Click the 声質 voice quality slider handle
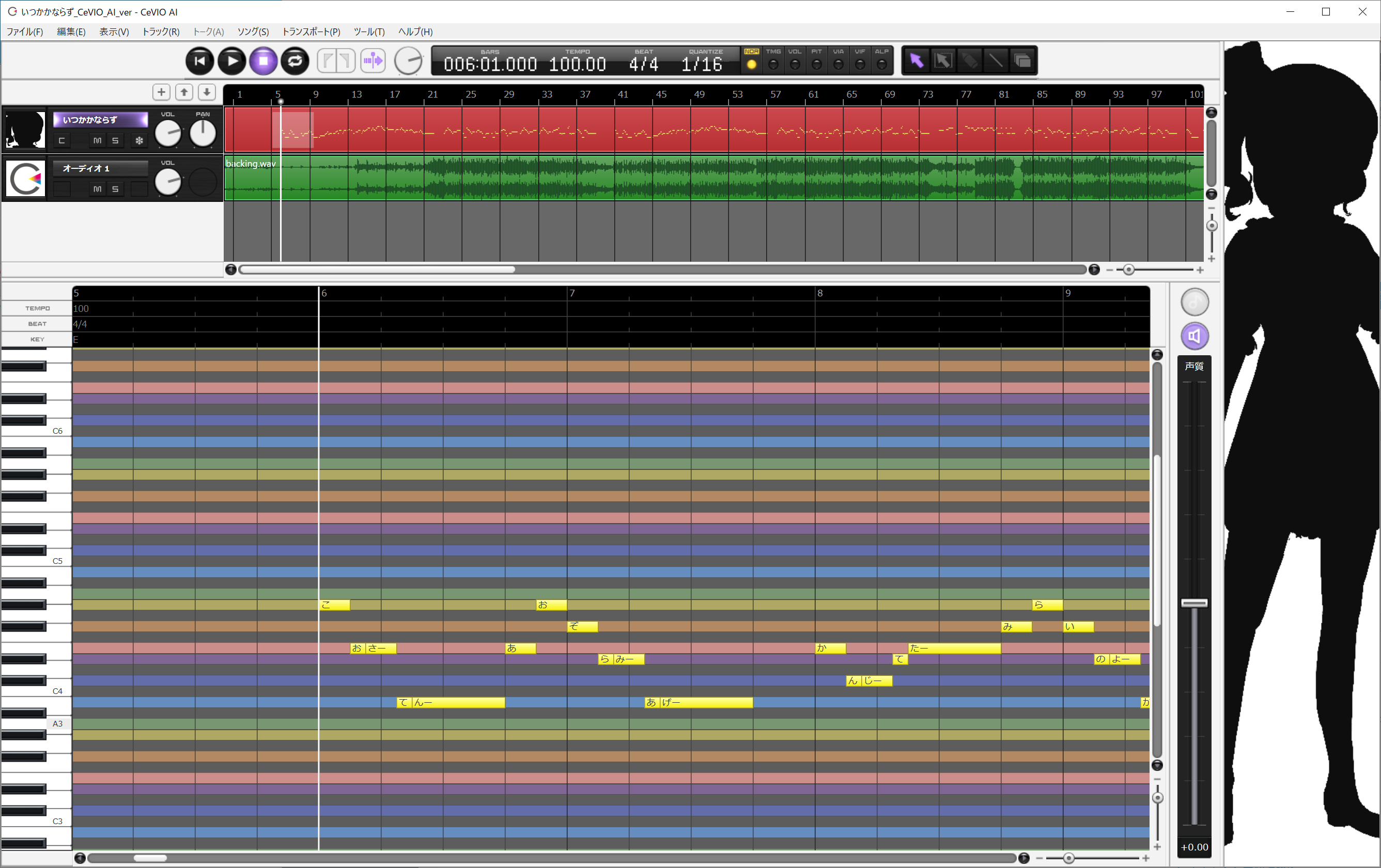The width and height of the screenshot is (1381, 868). [x=1194, y=603]
